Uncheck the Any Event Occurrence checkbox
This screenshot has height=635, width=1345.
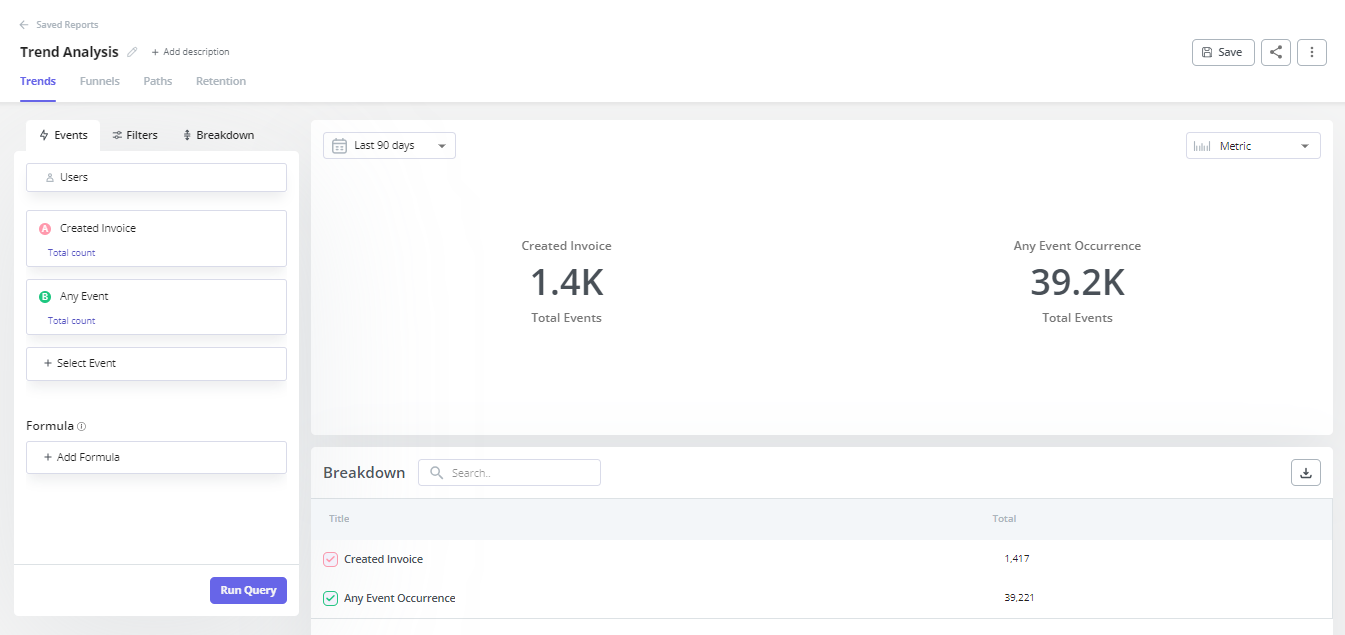(x=331, y=598)
